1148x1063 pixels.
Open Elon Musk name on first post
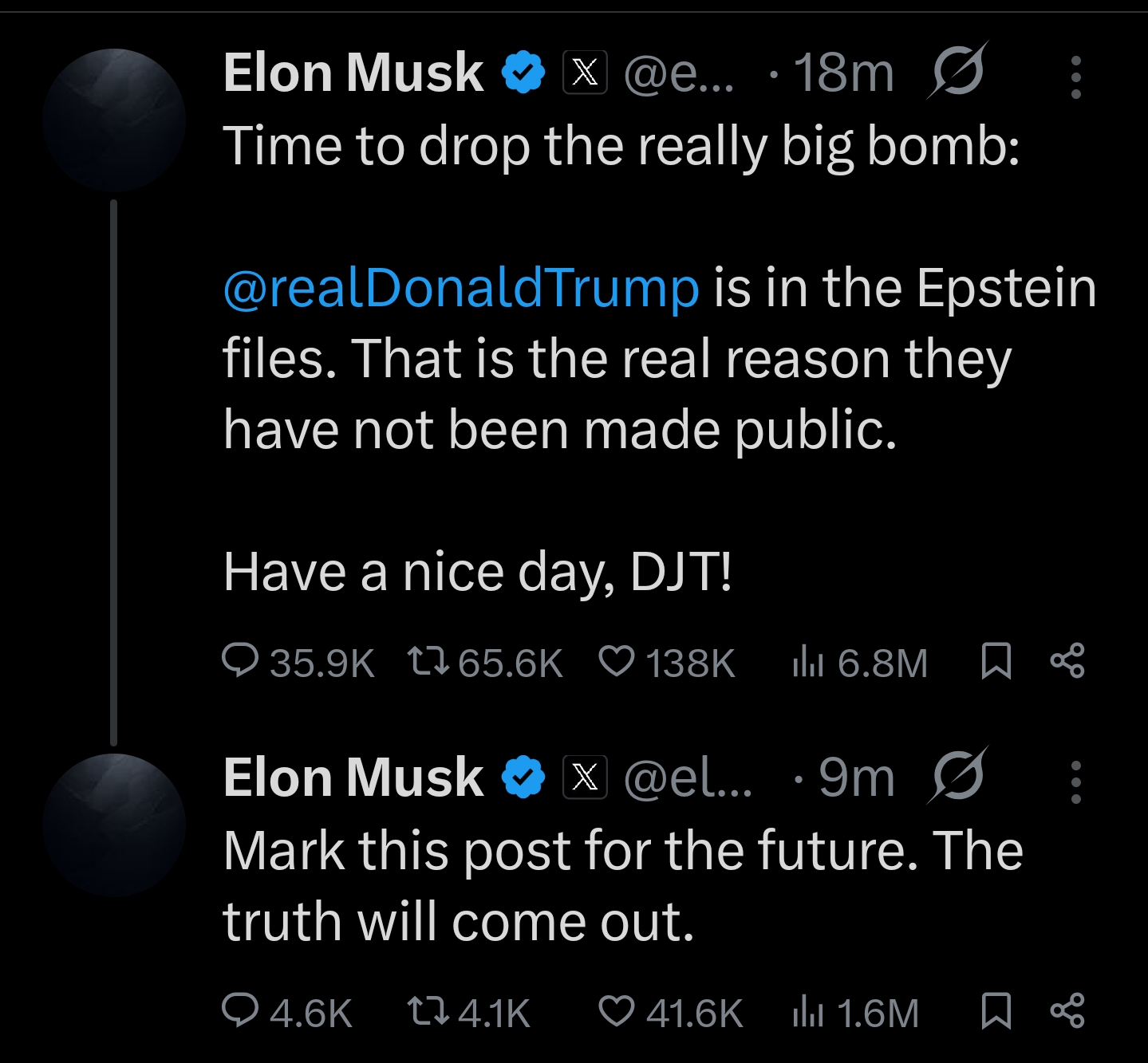[x=353, y=73]
